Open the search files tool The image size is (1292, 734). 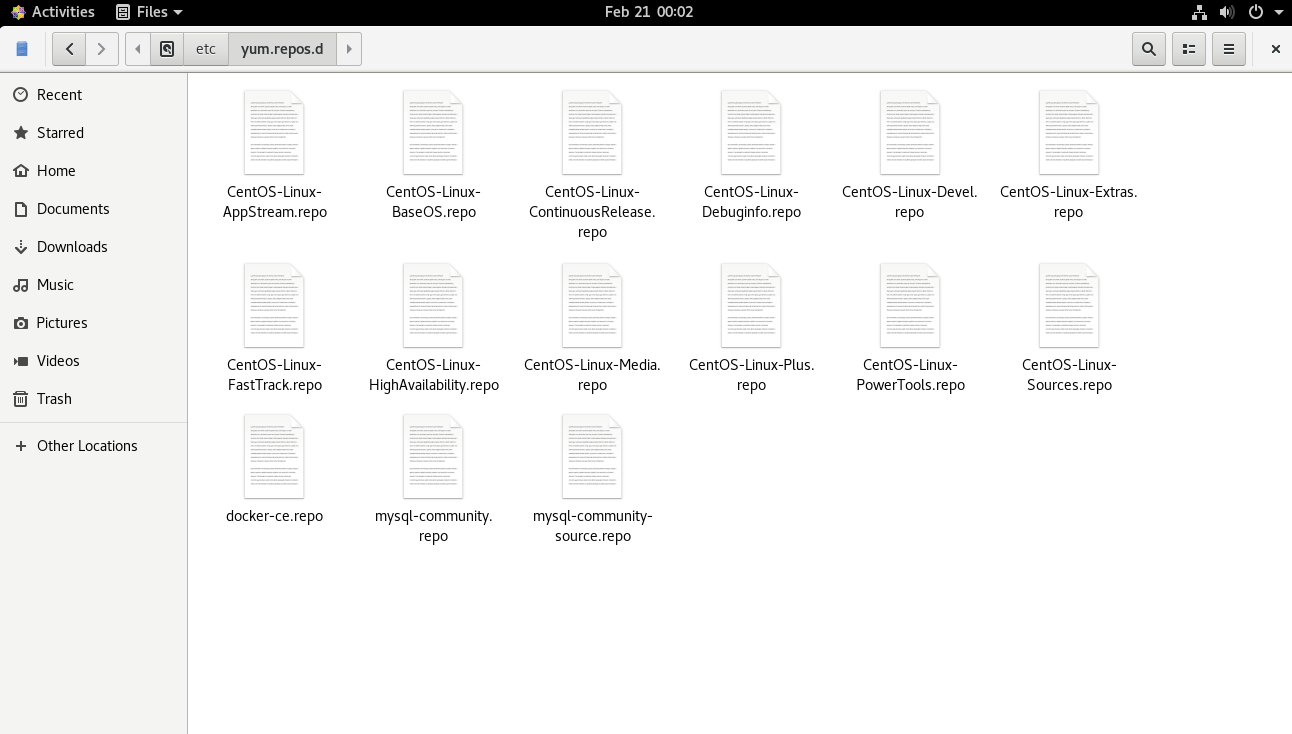[x=1149, y=49]
